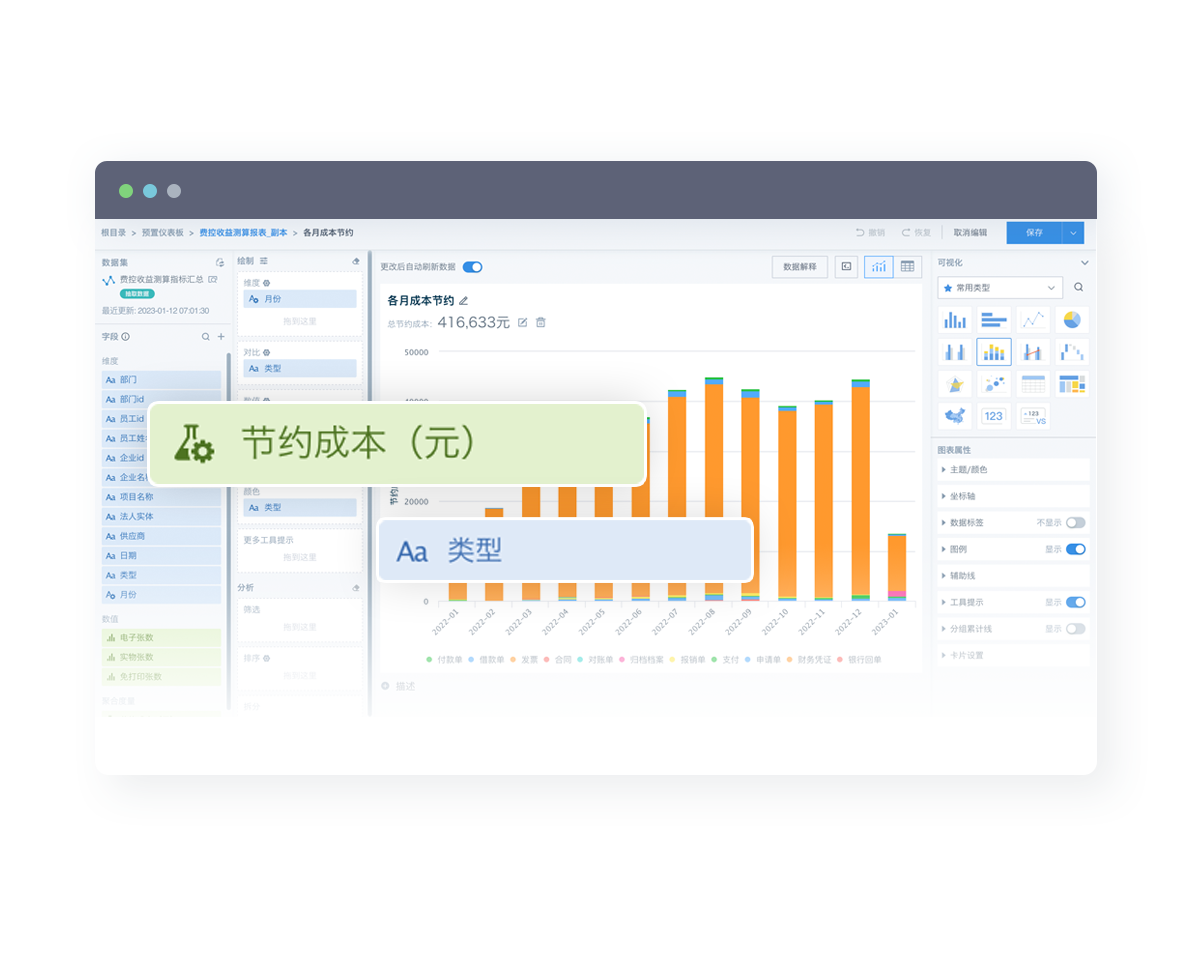
Task: Expand the 主题/颜色 section
Action: click(x=1012, y=469)
